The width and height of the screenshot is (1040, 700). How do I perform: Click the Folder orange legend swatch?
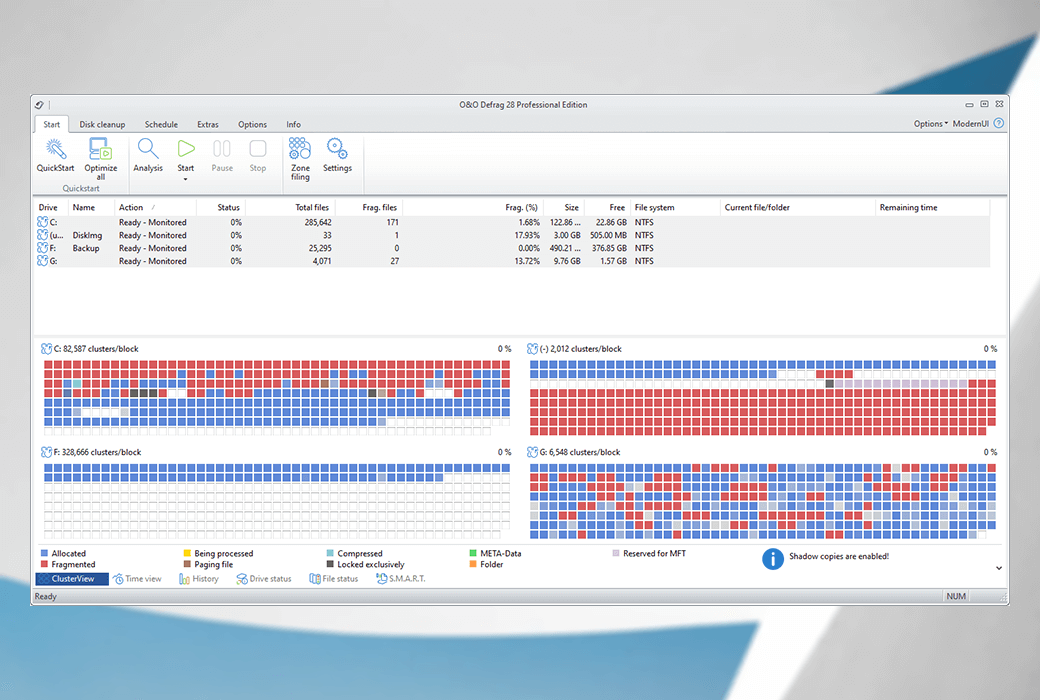click(473, 564)
